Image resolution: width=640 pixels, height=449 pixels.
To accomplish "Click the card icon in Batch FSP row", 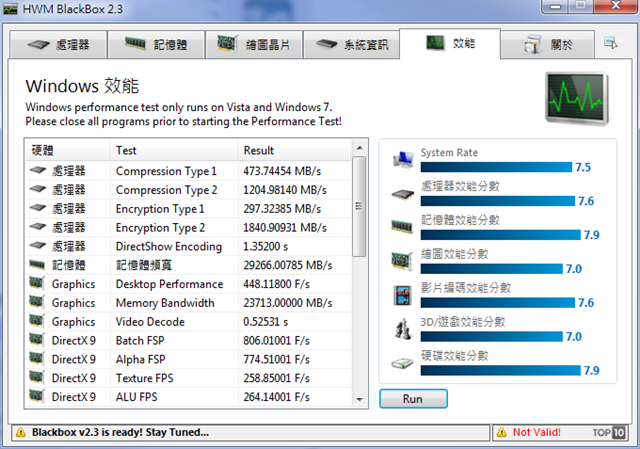I will (37, 339).
